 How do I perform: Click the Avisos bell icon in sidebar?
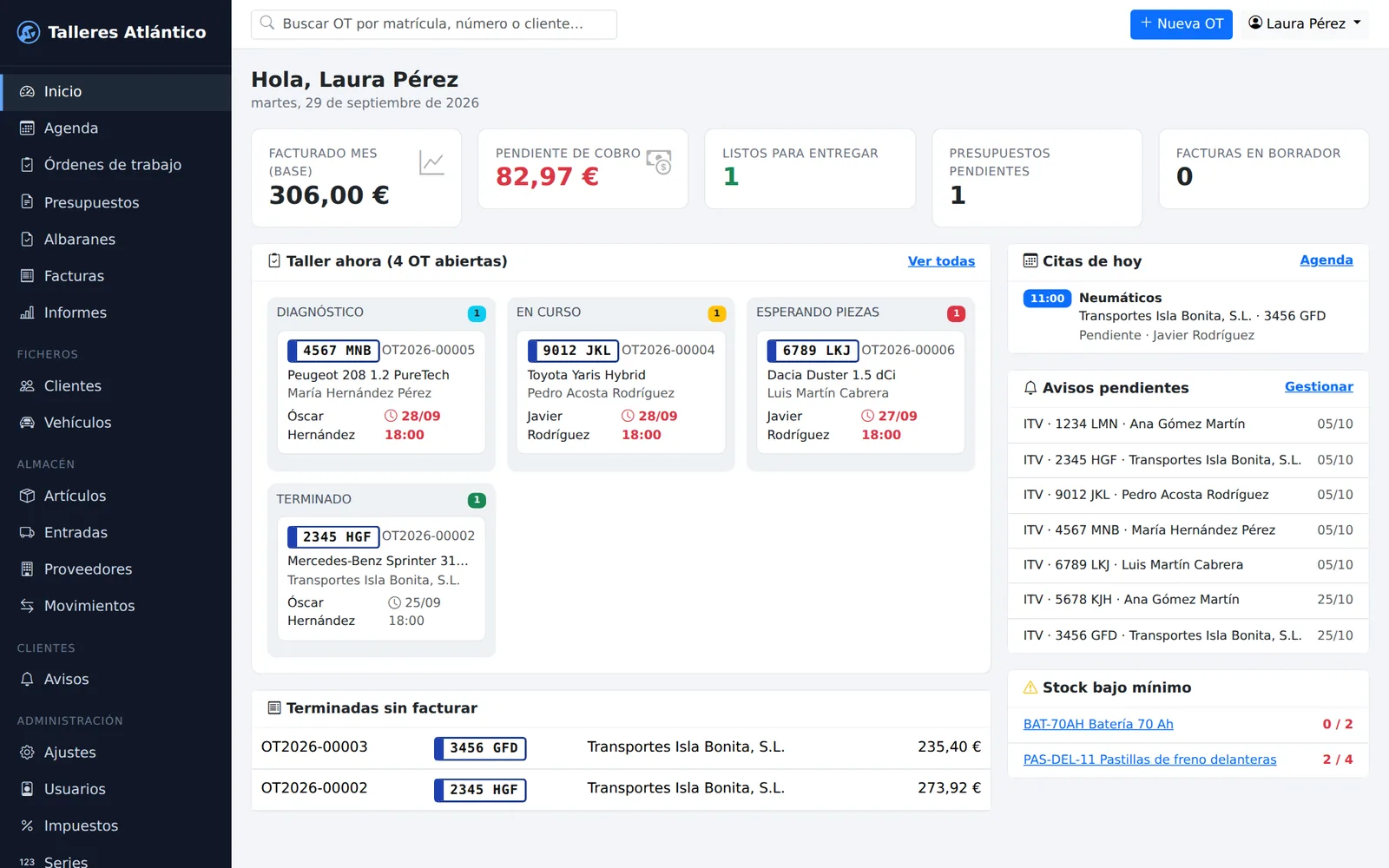pyautogui.click(x=27, y=679)
